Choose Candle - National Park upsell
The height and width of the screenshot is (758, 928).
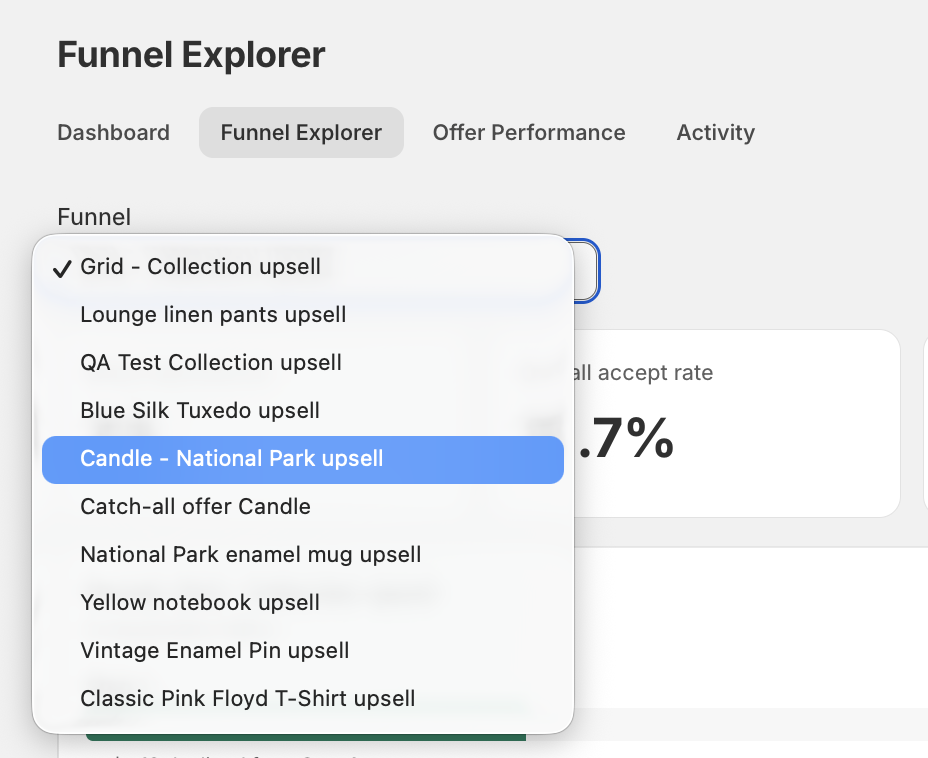pyautogui.click(x=302, y=459)
